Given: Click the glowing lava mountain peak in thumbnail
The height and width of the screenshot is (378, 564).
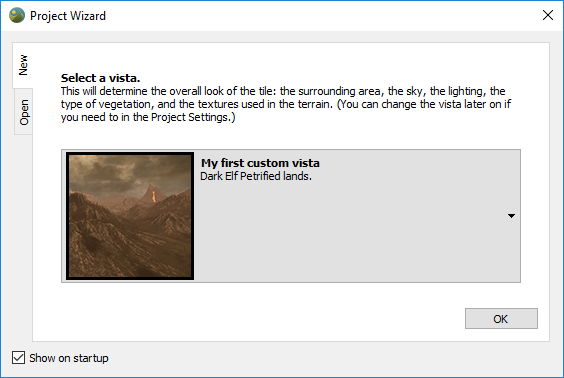Looking at the screenshot, I should coord(153,195).
